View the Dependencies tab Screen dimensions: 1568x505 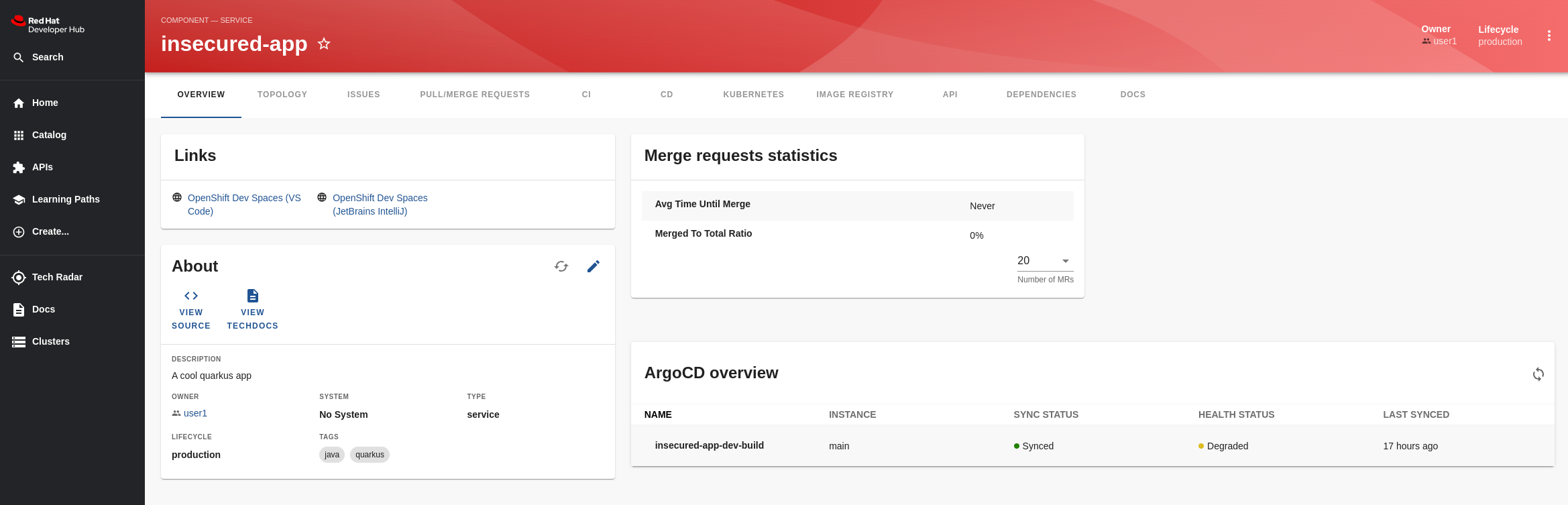(1042, 95)
